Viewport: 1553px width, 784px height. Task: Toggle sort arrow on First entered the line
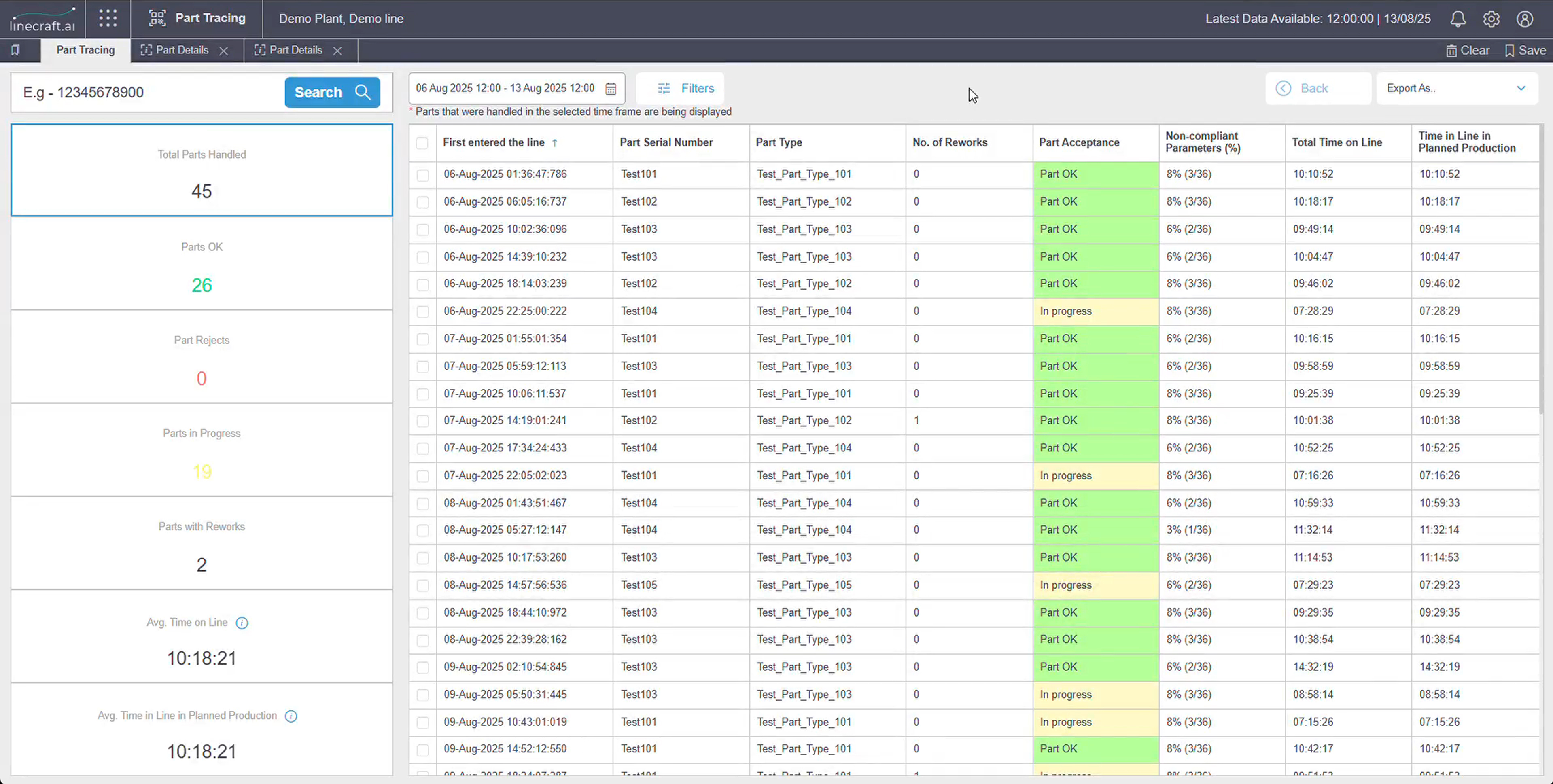tap(555, 143)
